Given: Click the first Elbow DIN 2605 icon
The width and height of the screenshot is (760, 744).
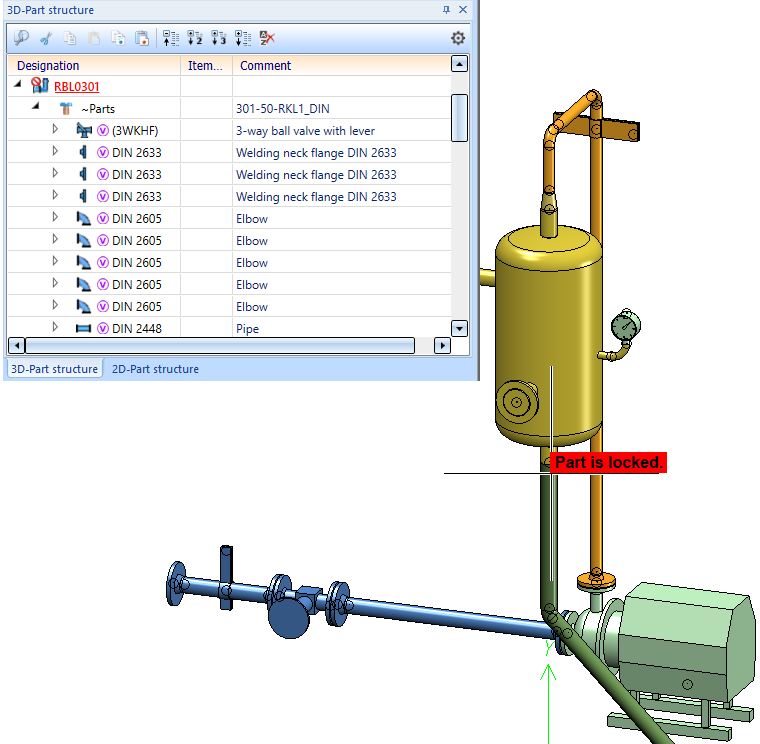Looking at the screenshot, I should pyautogui.click(x=84, y=218).
